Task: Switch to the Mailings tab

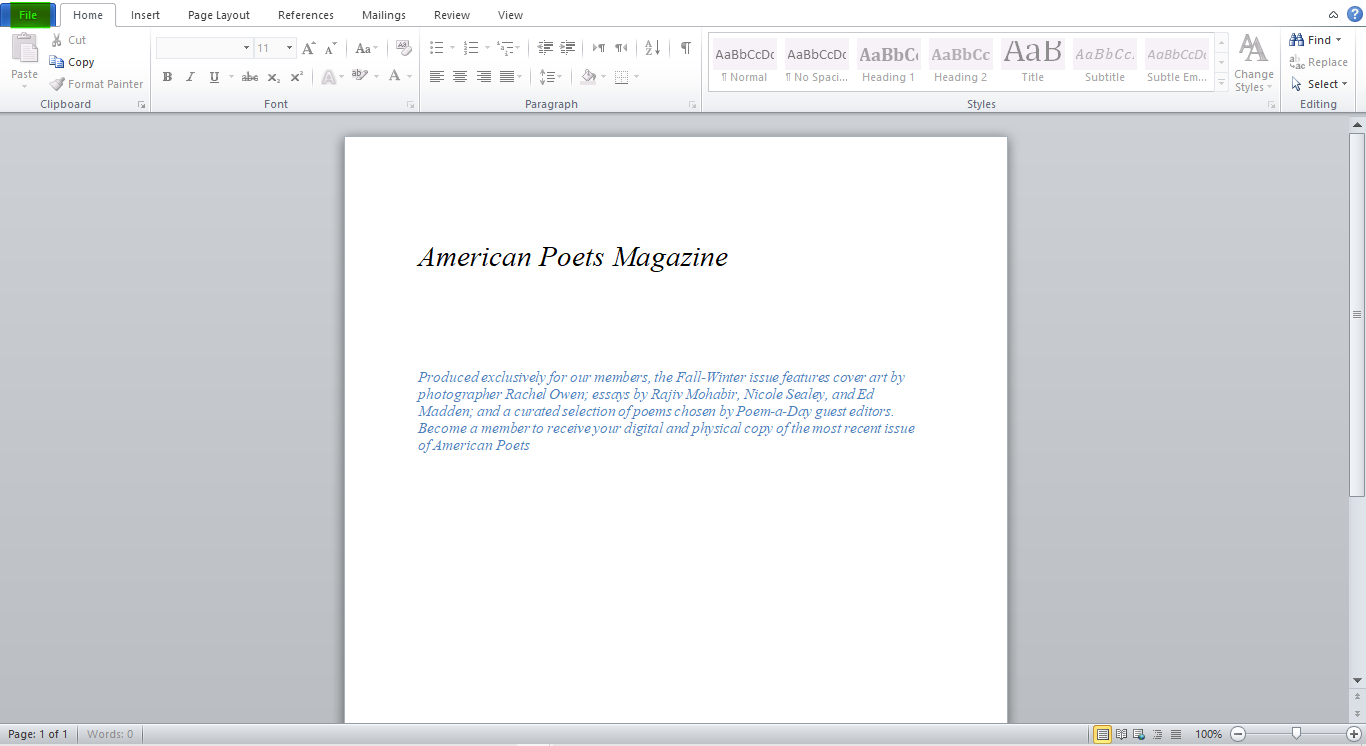Action: click(x=384, y=15)
